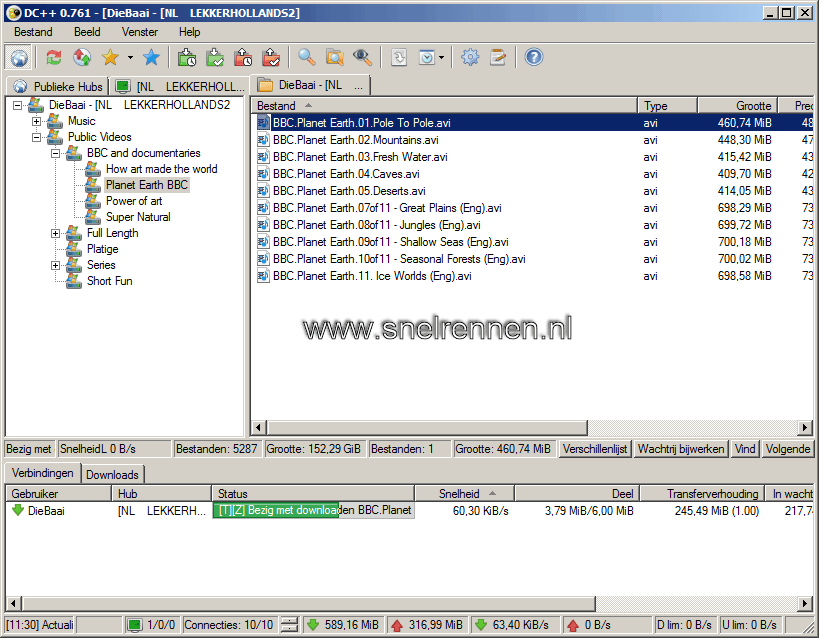Collapse the DieBaai root tree node
Viewport: 819px width, 638px height.
(17, 106)
